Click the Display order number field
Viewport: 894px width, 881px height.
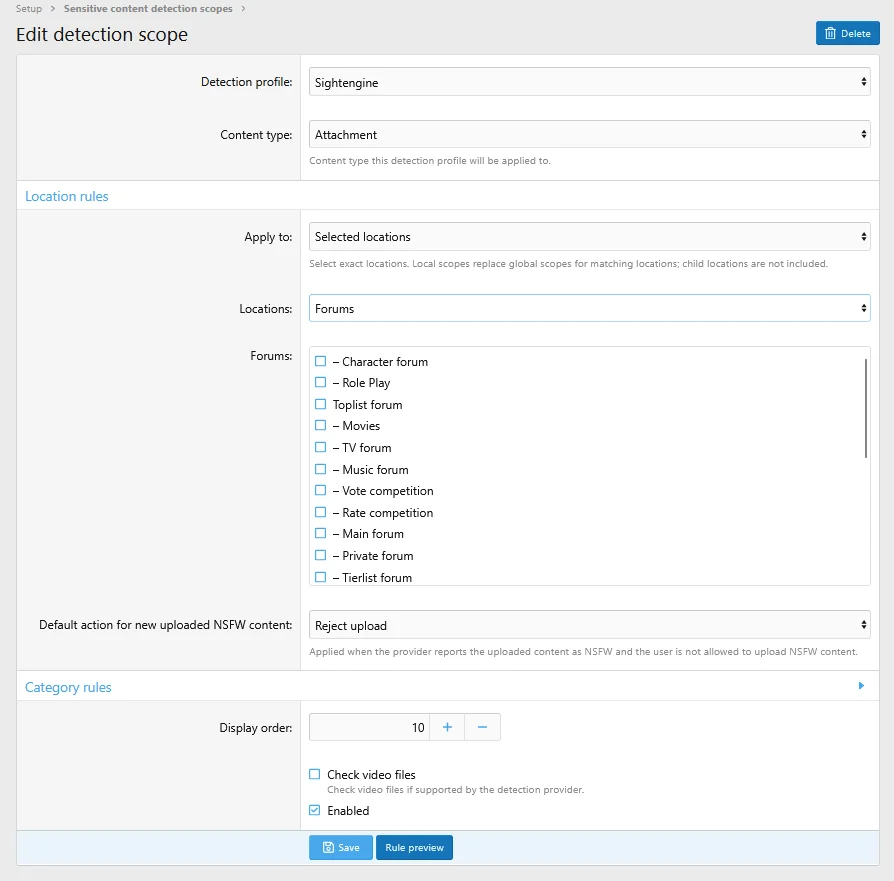click(369, 727)
